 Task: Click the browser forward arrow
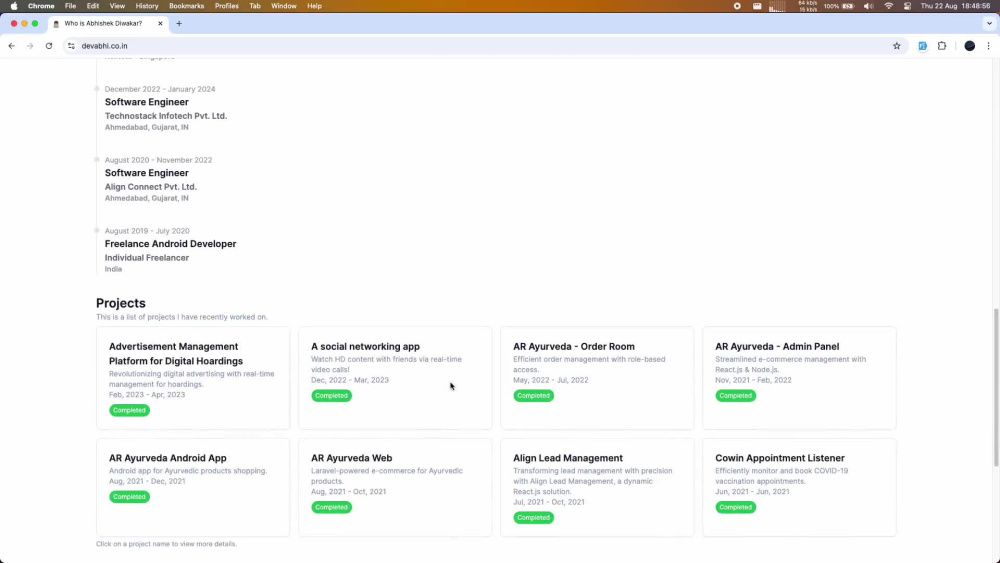coord(30,46)
